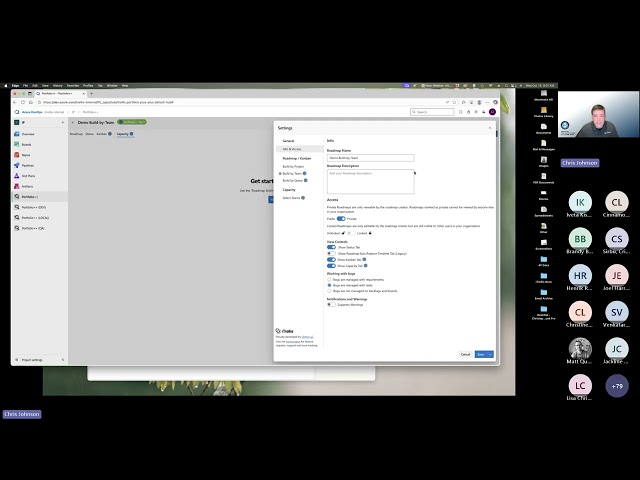Image resolution: width=640 pixels, height=480 pixels.
Task: Open the Photos Library desktop icon
Action: (544, 112)
